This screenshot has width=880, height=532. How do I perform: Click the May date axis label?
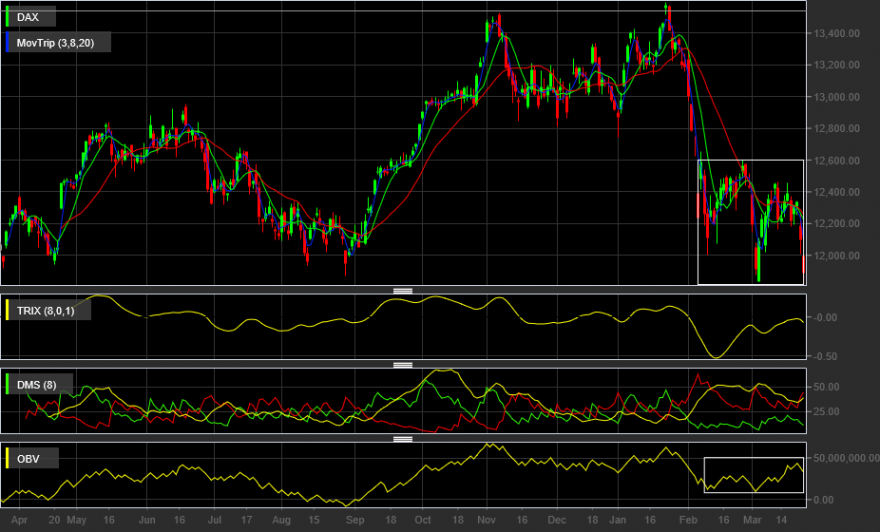click(76, 520)
